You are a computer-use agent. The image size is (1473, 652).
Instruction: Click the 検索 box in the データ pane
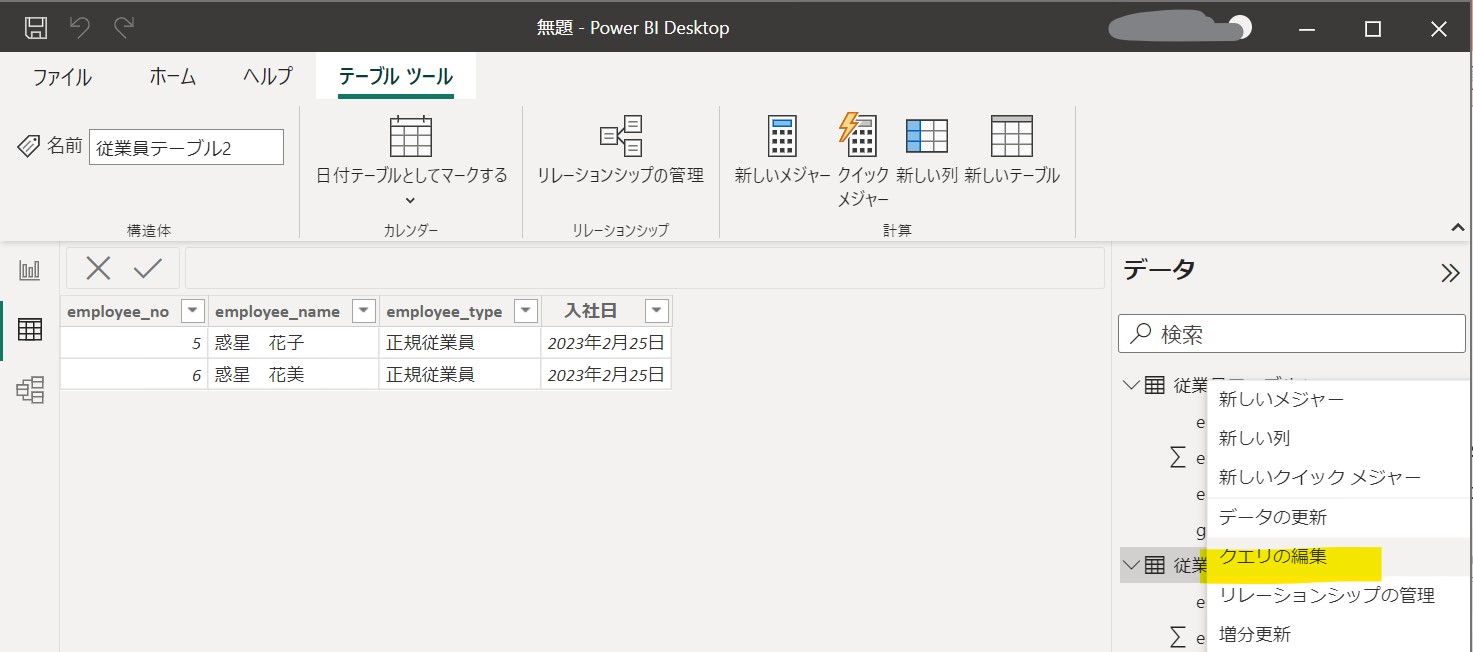coord(1292,334)
